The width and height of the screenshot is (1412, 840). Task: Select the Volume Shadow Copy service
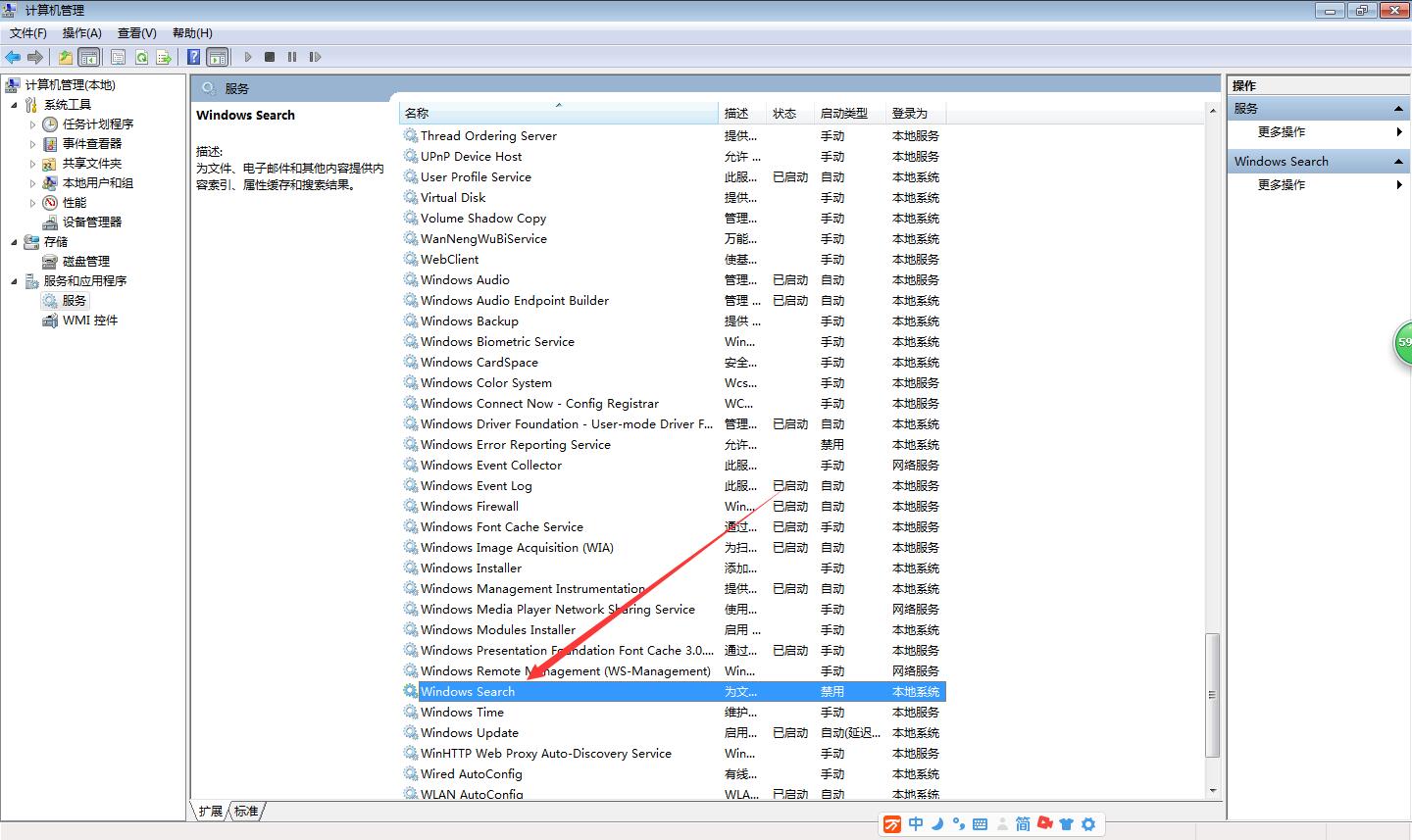pyautogui.click(x=673, y=219)
